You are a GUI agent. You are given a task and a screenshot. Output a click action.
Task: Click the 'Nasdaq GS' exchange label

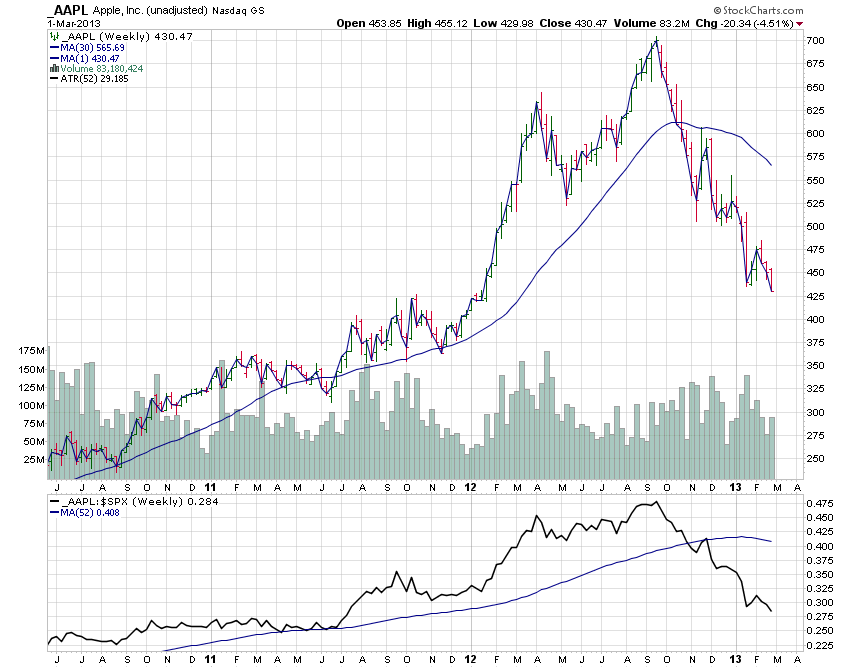(238, 10)
